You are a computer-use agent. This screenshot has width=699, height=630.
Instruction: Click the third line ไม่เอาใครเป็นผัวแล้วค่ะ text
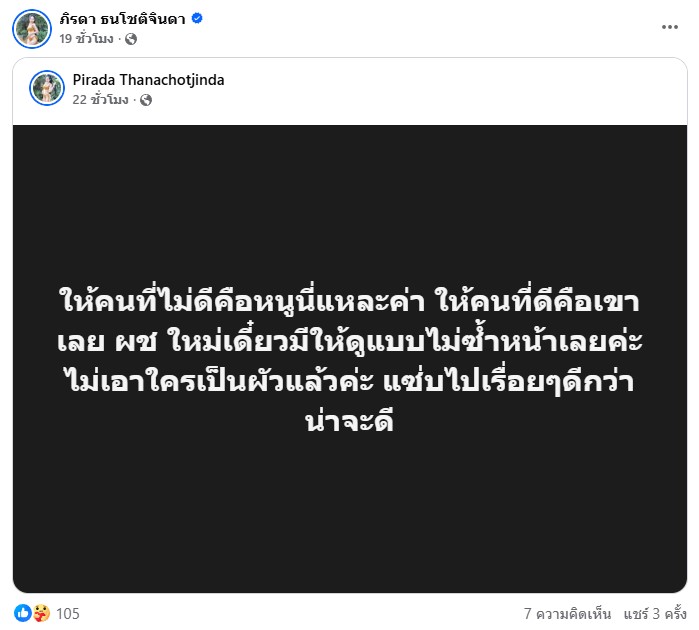[x=219, y=381]
